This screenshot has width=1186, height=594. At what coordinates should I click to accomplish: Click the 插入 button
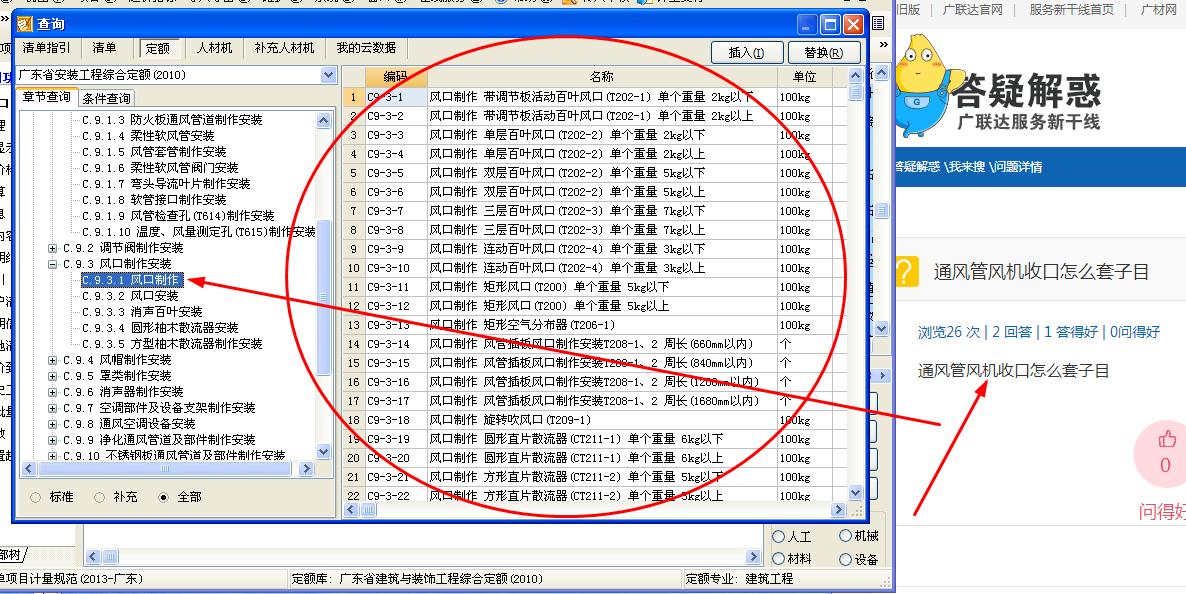(x=746, y=53)
